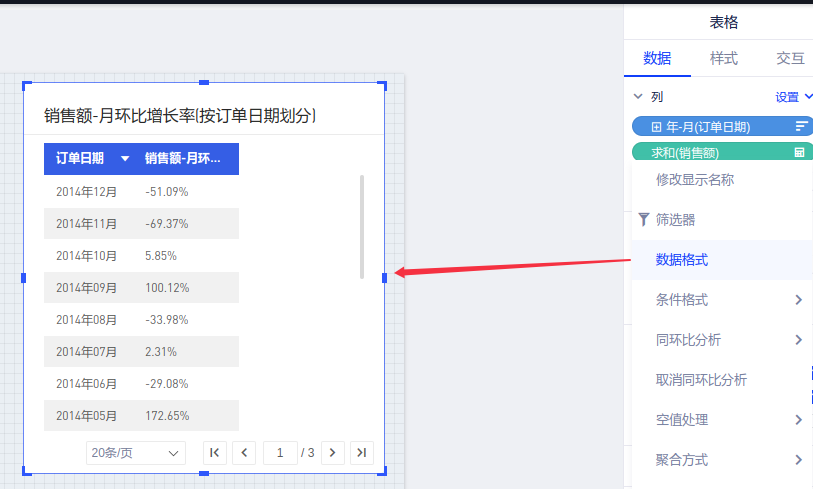813x489 pixels.
Task: Open the 设置 dropdown in 列 section
Action: point(794,97)
